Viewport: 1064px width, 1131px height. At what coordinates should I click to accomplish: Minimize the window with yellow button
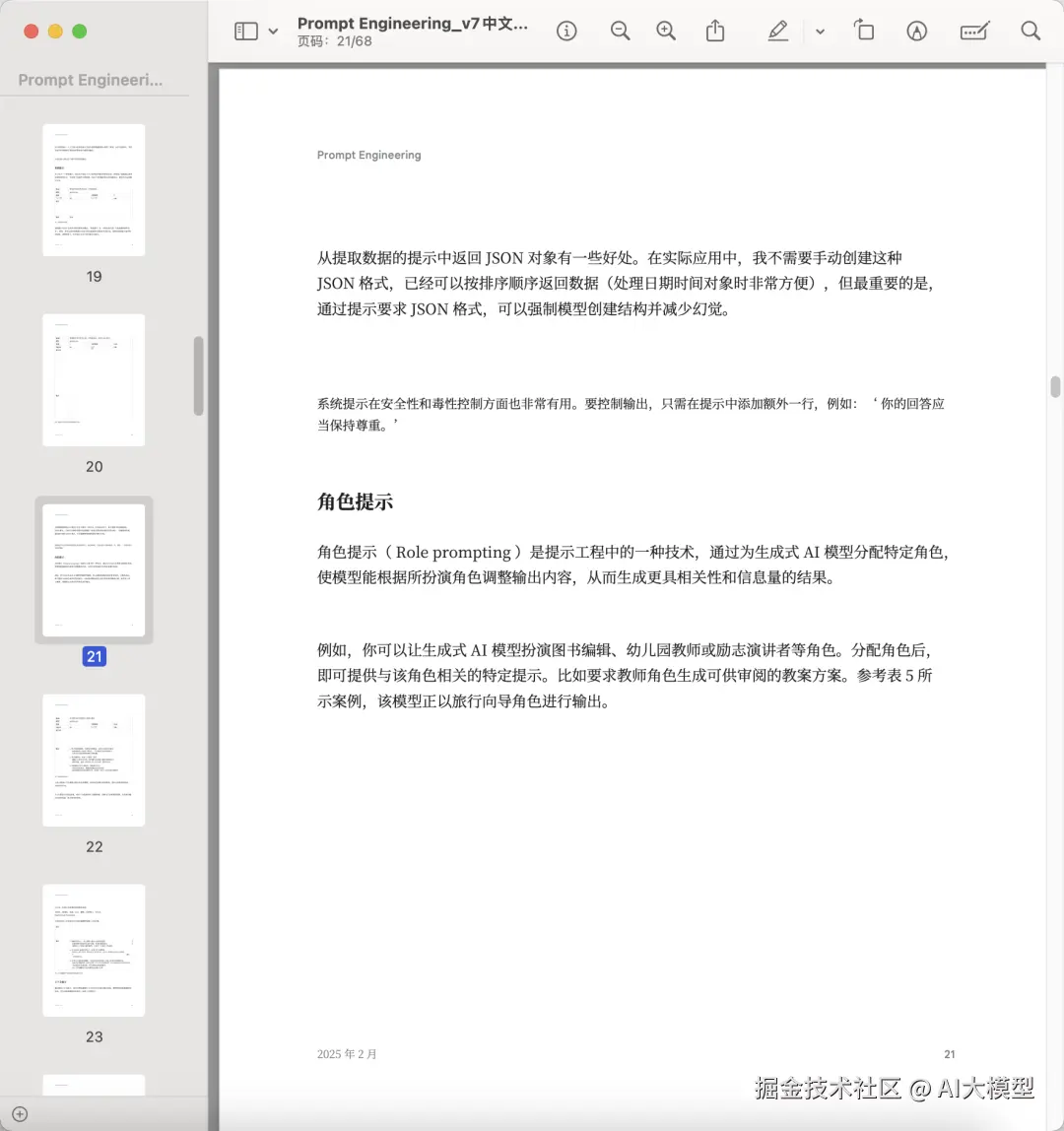pos(55,31)
